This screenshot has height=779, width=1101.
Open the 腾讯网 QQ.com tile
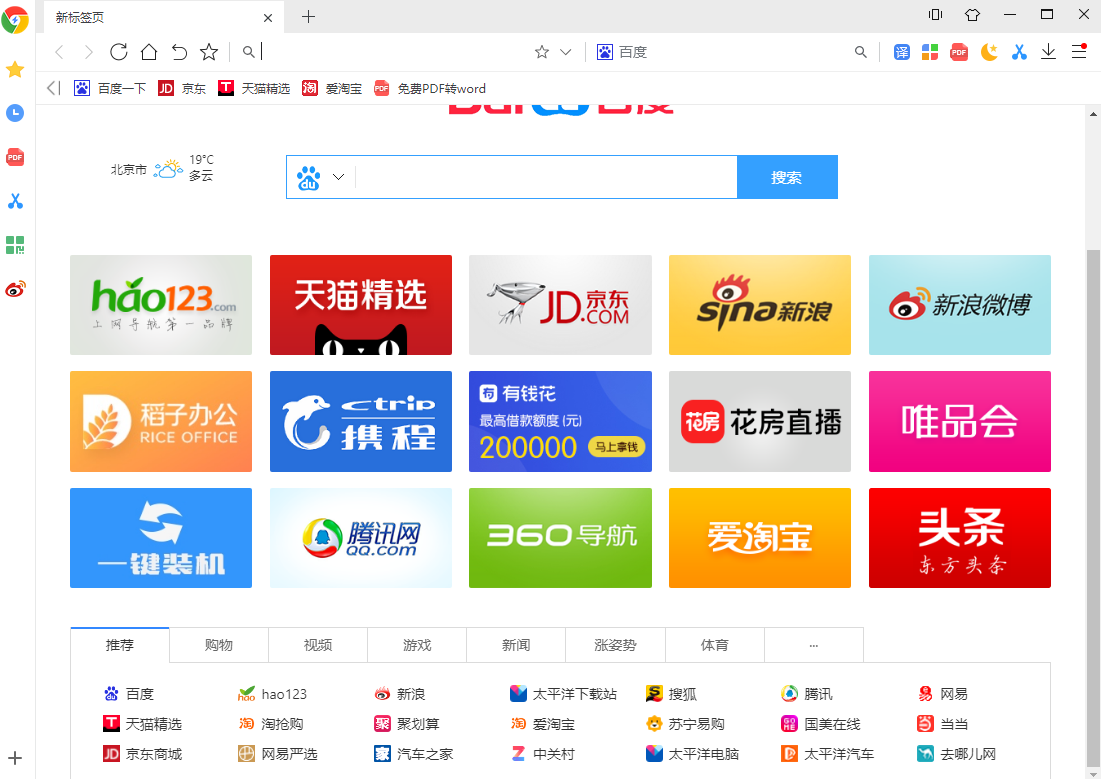361,538
